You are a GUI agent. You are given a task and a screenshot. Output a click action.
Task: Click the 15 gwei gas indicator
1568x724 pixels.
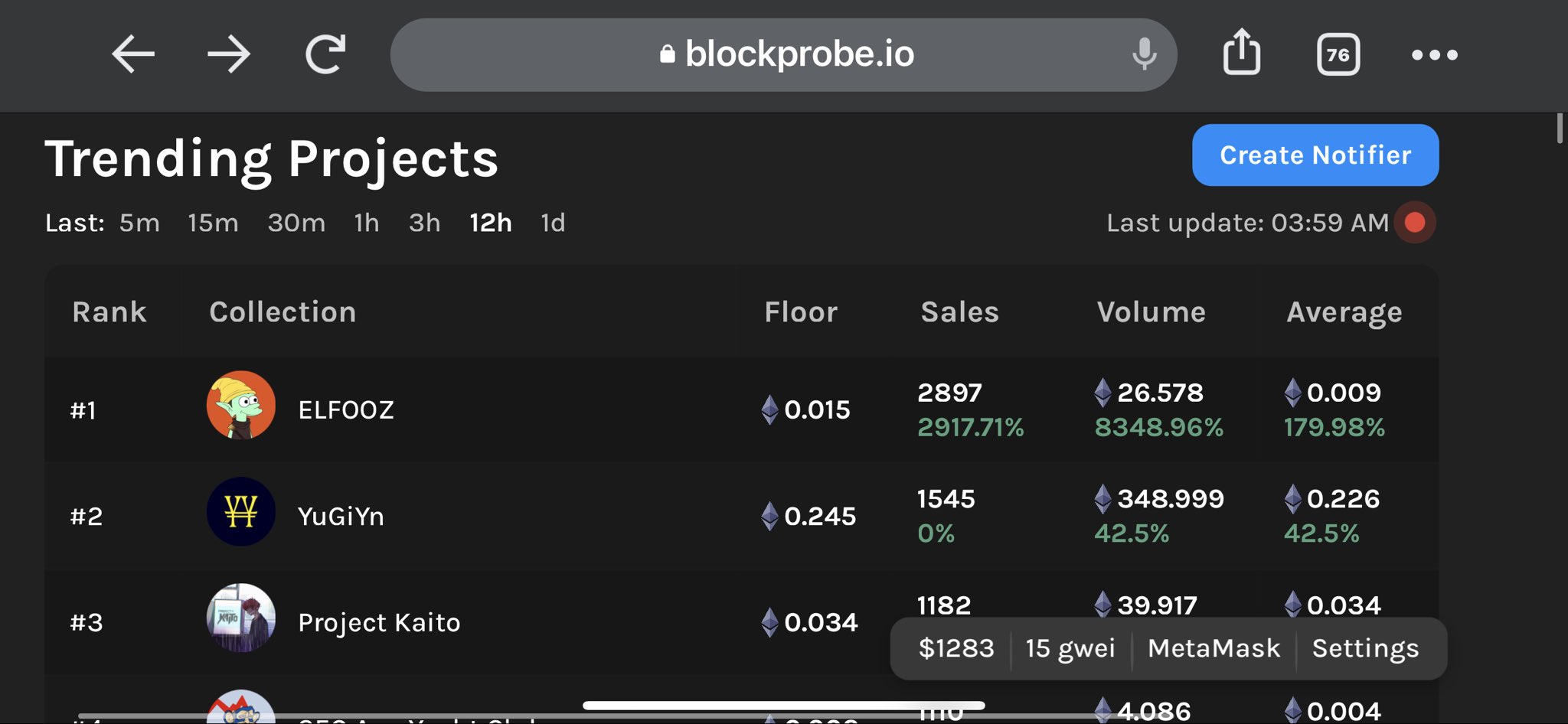pos(1070,649)
